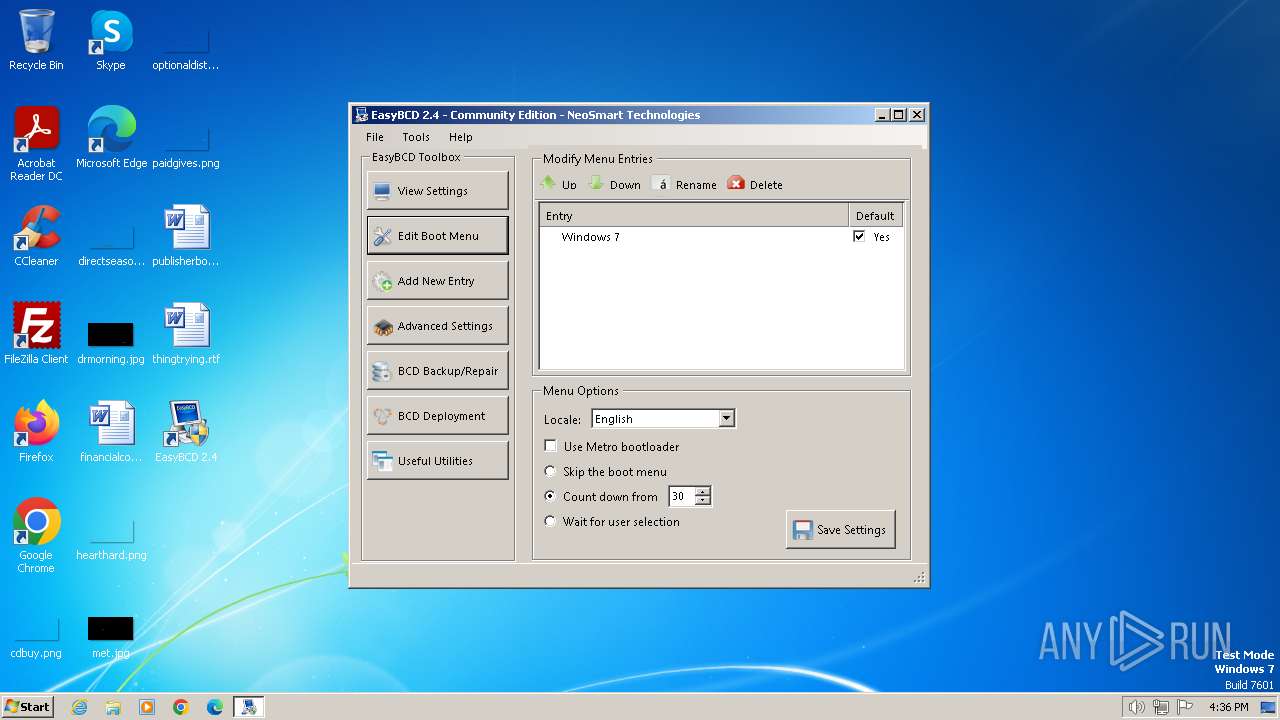The width and height of the screenshot is (1280, 720).
Task: Select cdbuy.png desktop file
Action: point(36,634)
